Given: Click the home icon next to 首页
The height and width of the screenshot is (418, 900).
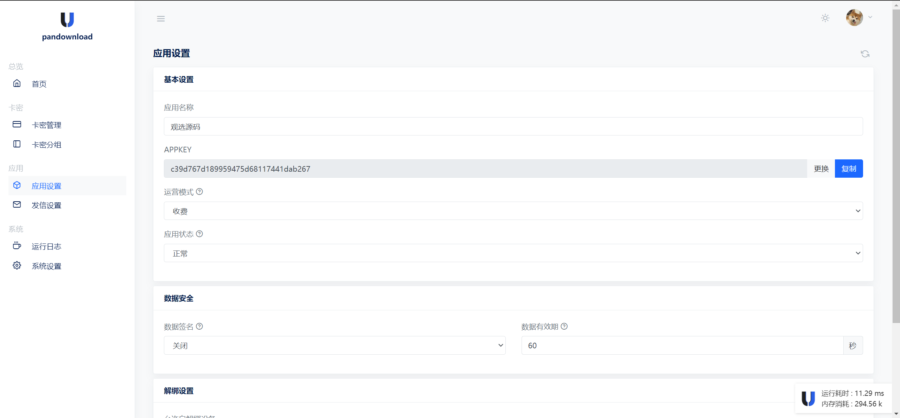Looking at the screenshot, I should [17, 83].
